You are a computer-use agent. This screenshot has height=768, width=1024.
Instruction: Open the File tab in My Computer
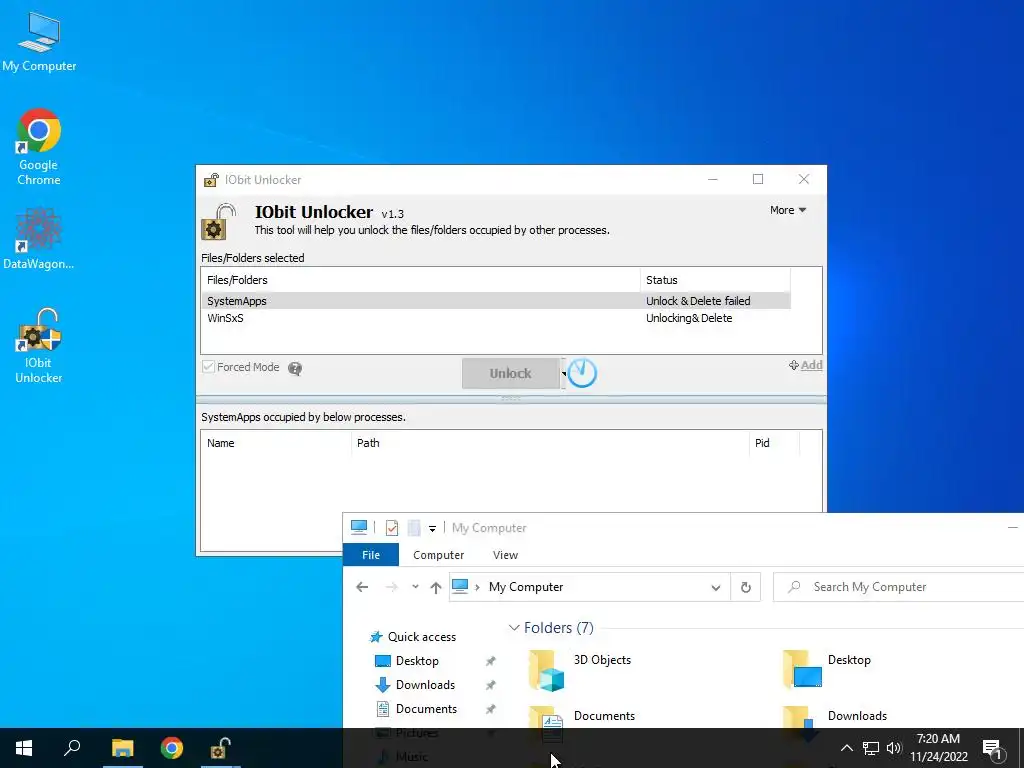click(x=371, y=554)
